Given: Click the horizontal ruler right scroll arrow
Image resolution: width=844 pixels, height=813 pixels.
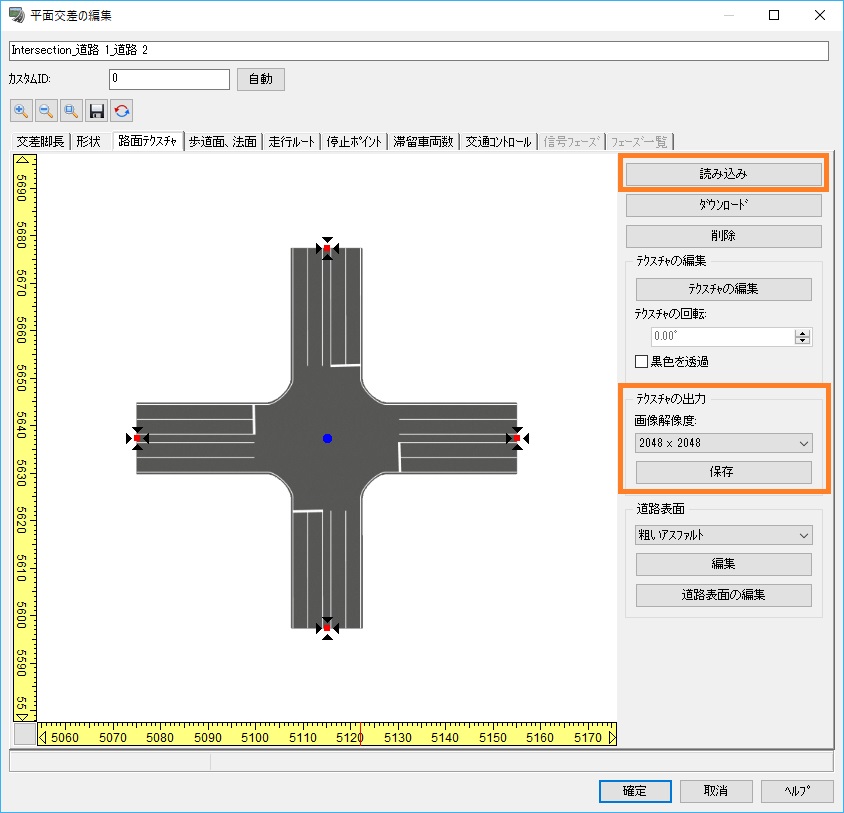Looking at the screenshot, I should click(612, 738).
